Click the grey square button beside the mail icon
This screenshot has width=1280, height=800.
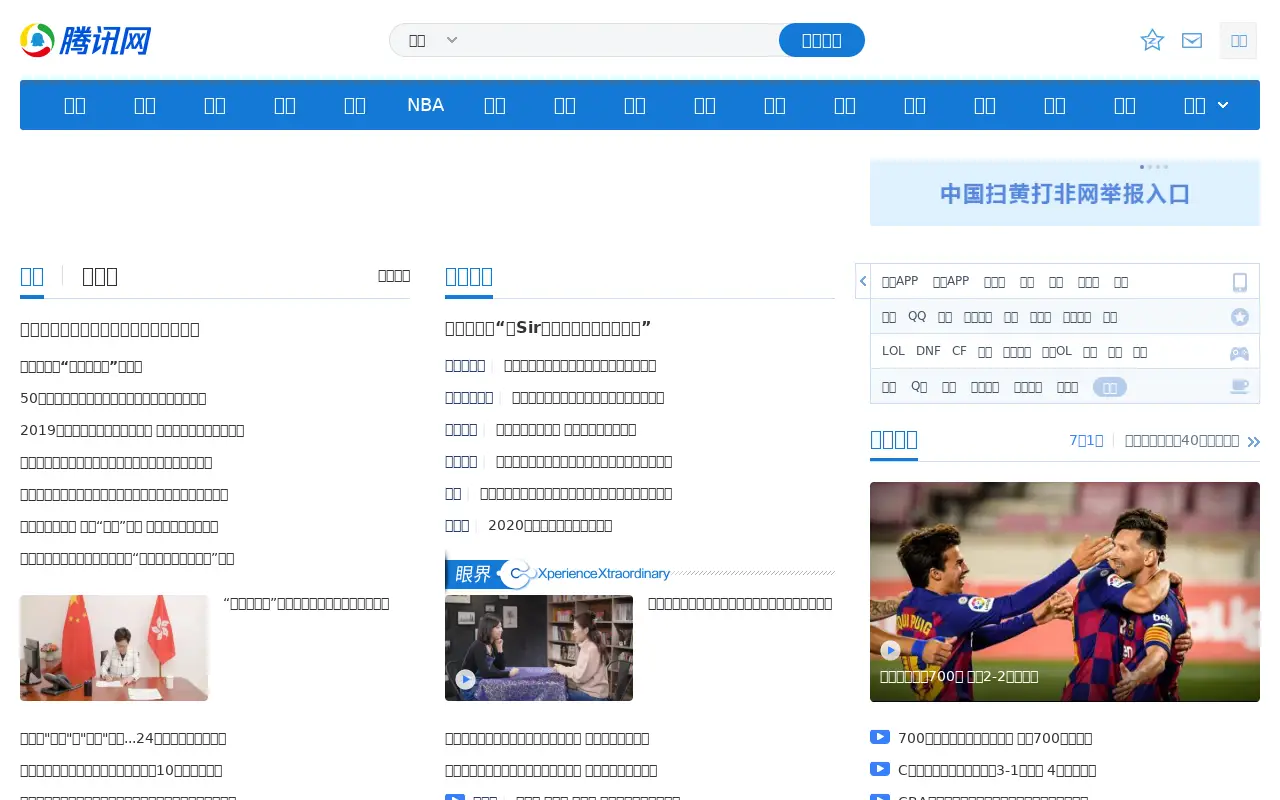[1238, 41]
